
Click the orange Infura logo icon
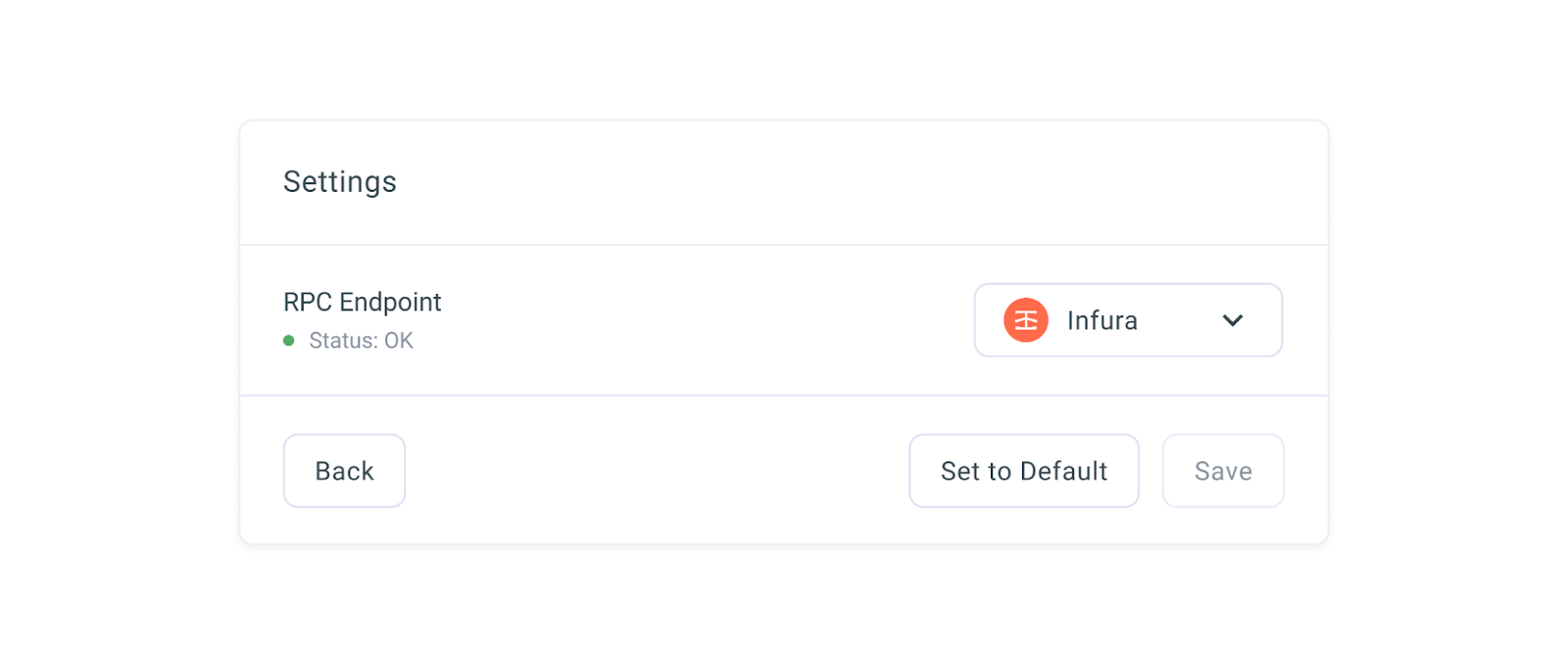click(x=1026, y=320)
